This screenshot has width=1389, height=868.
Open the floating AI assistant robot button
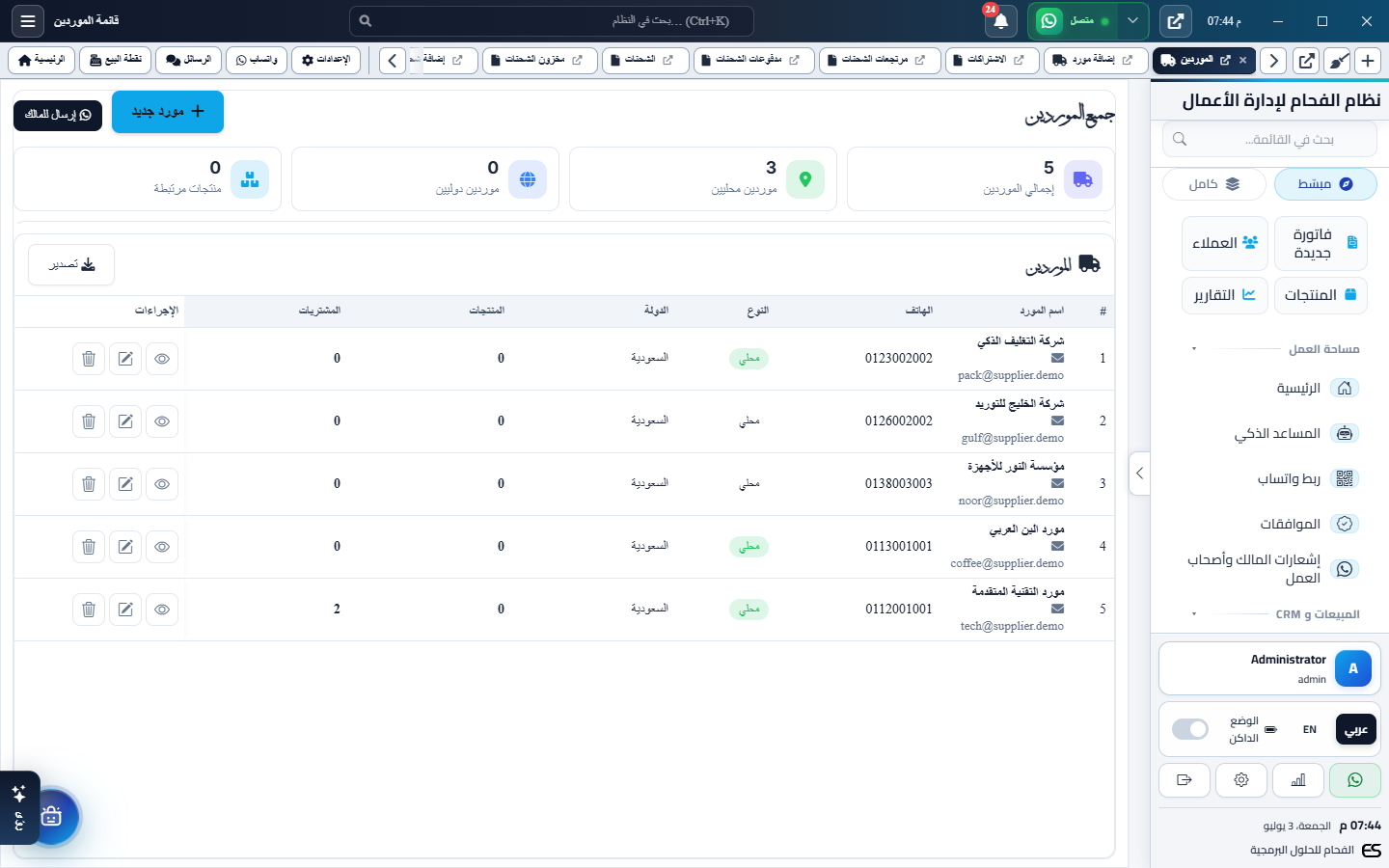tap(51, 817)
